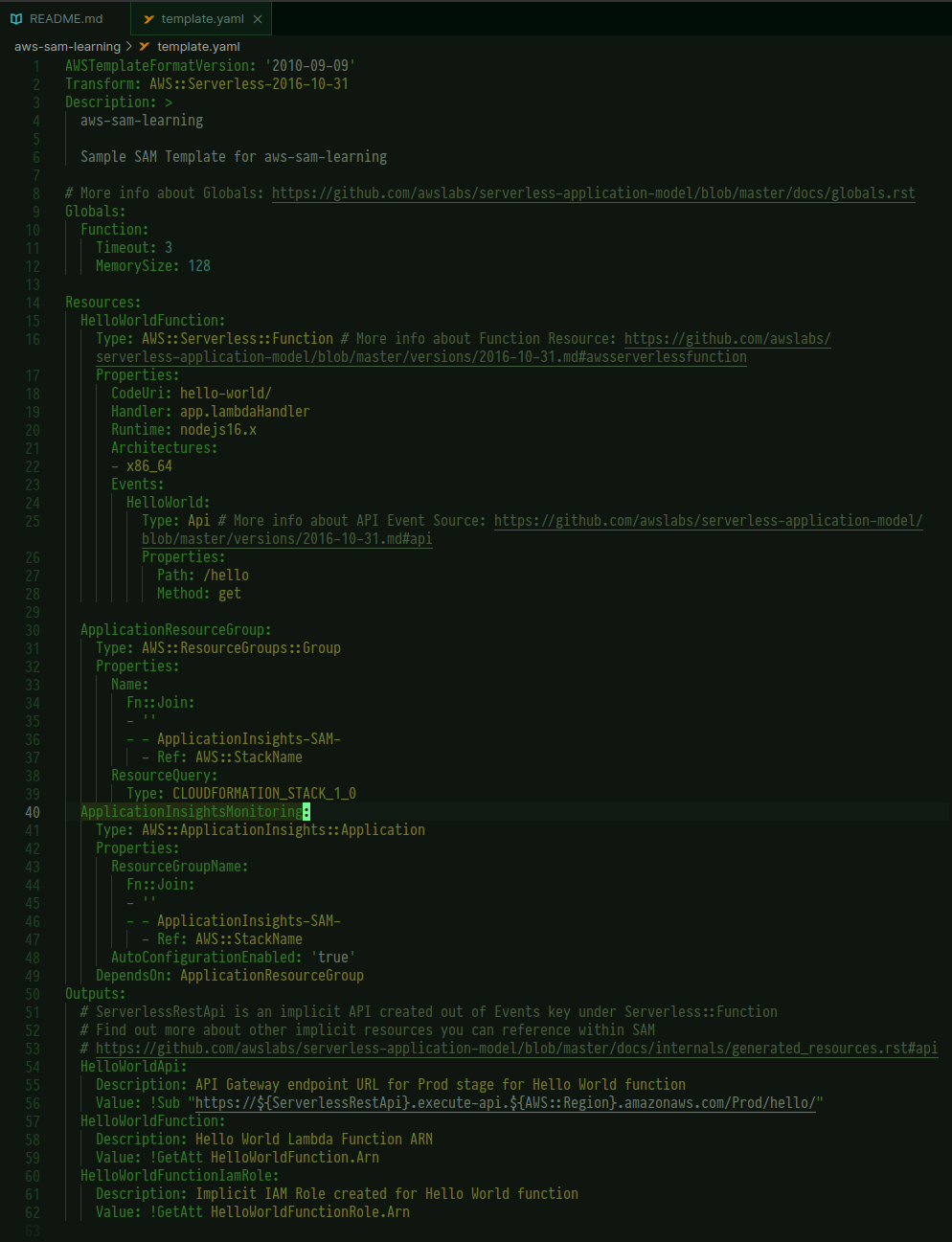Screen dimensions: 952x1242
Task: Click the MemorySize value 128
Action: pyautogui.click(x=199, y=266)
